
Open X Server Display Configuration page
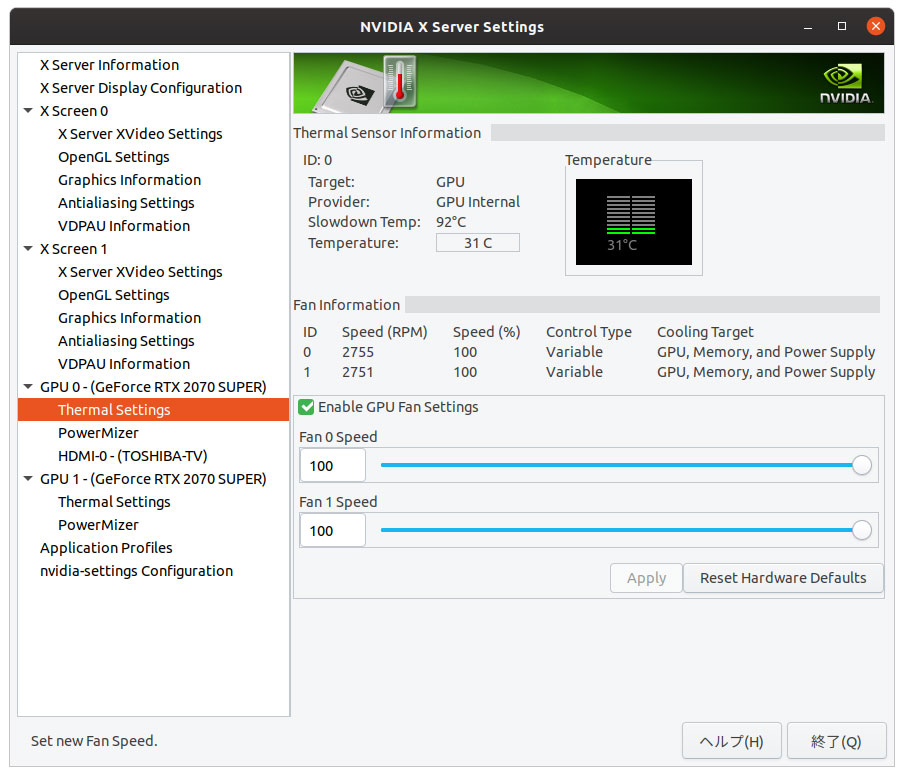coord(141,88)
